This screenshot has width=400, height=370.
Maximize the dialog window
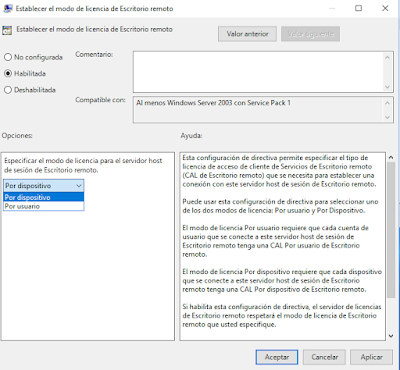click(x=358, y=8)
